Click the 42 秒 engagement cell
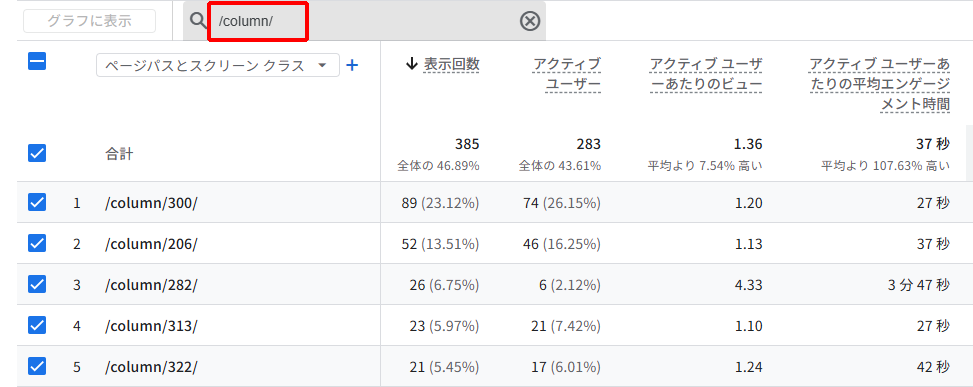The image size is (973, 387). click(x=933, y=367)
